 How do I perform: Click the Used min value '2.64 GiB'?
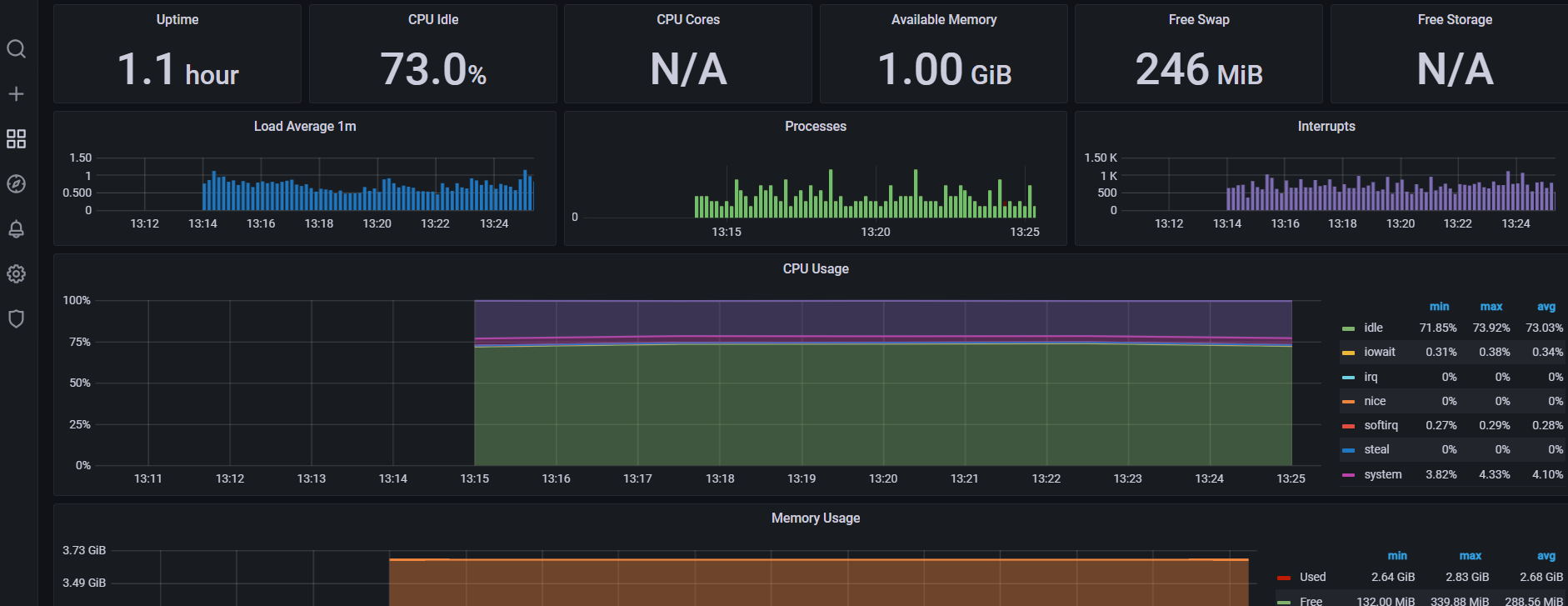(x=1393, y=577)
